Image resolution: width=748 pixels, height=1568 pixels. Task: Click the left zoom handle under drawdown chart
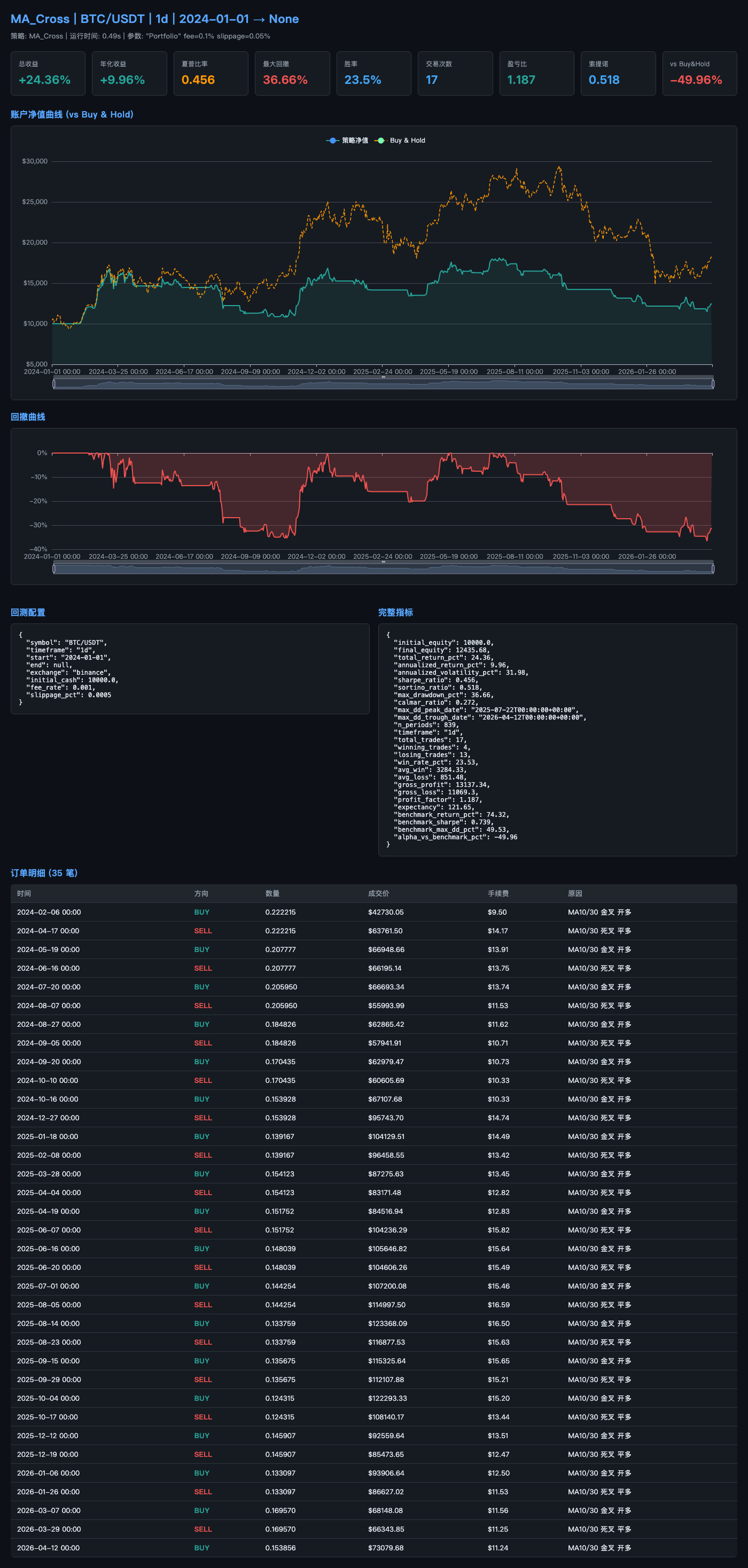point(54,568)
